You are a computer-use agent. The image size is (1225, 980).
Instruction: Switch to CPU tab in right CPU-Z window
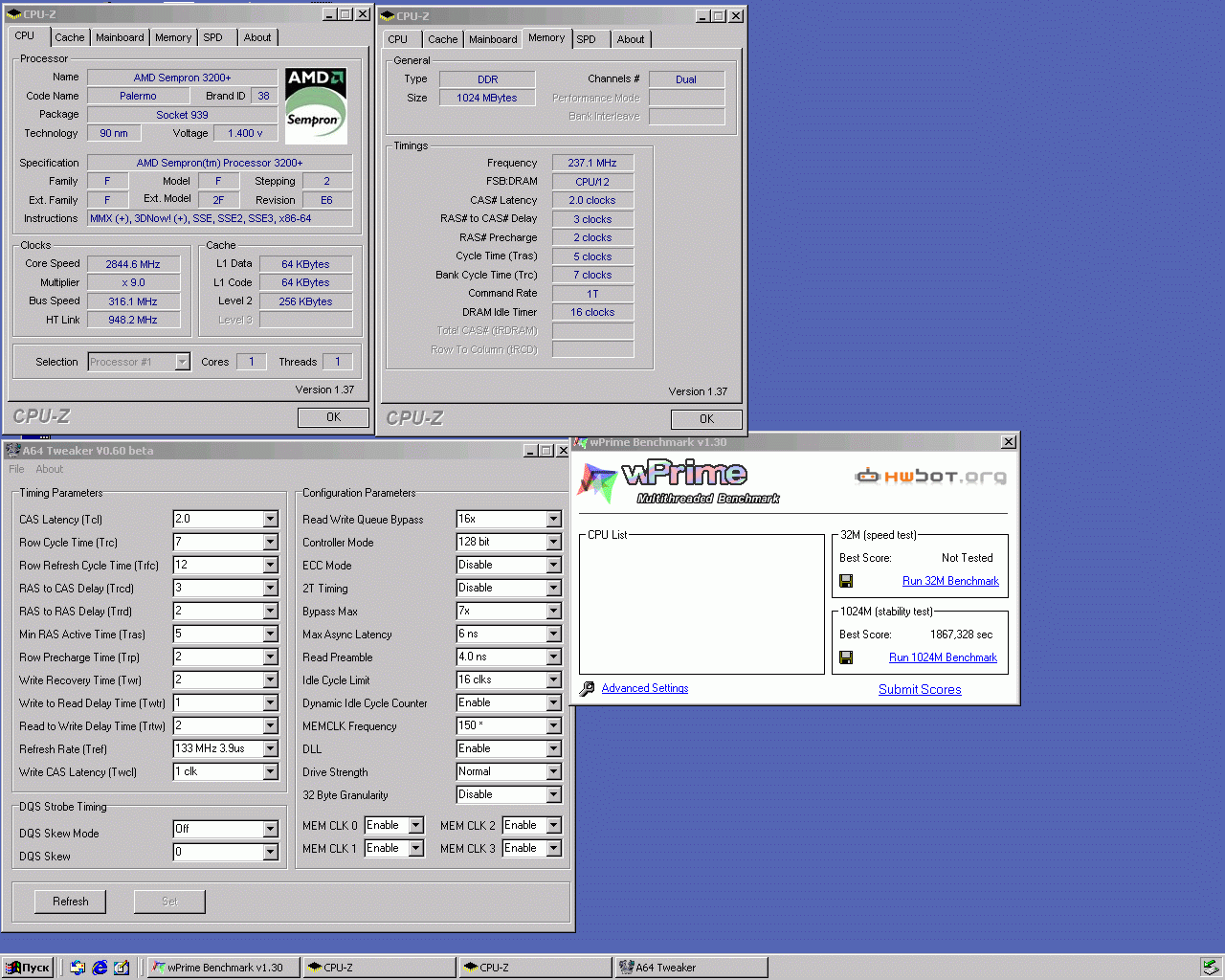click(397, 39)
